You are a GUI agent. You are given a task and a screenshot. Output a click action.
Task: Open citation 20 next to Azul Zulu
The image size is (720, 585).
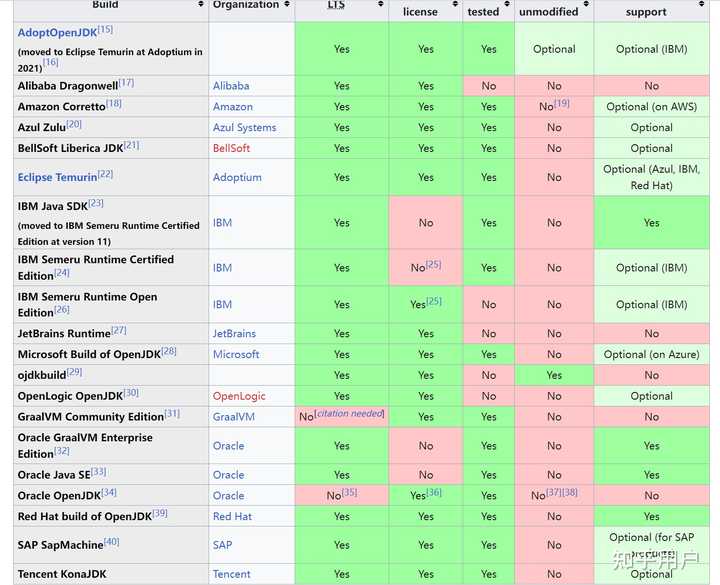coord(74,124)
